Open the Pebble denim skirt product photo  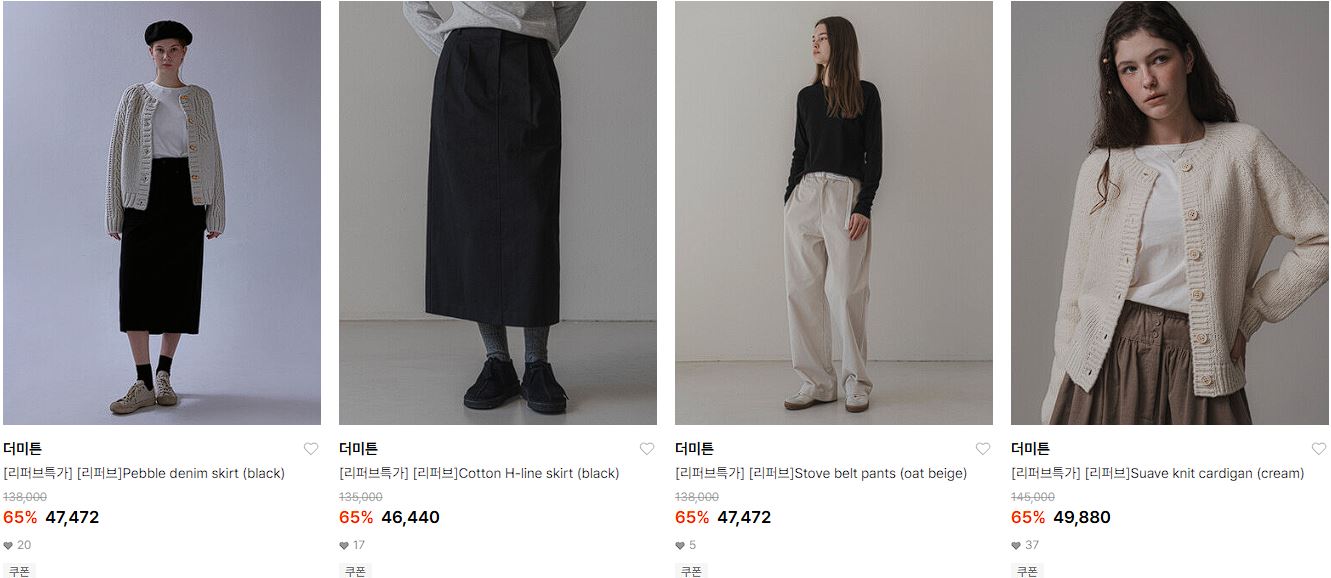(x=162, y=213)
